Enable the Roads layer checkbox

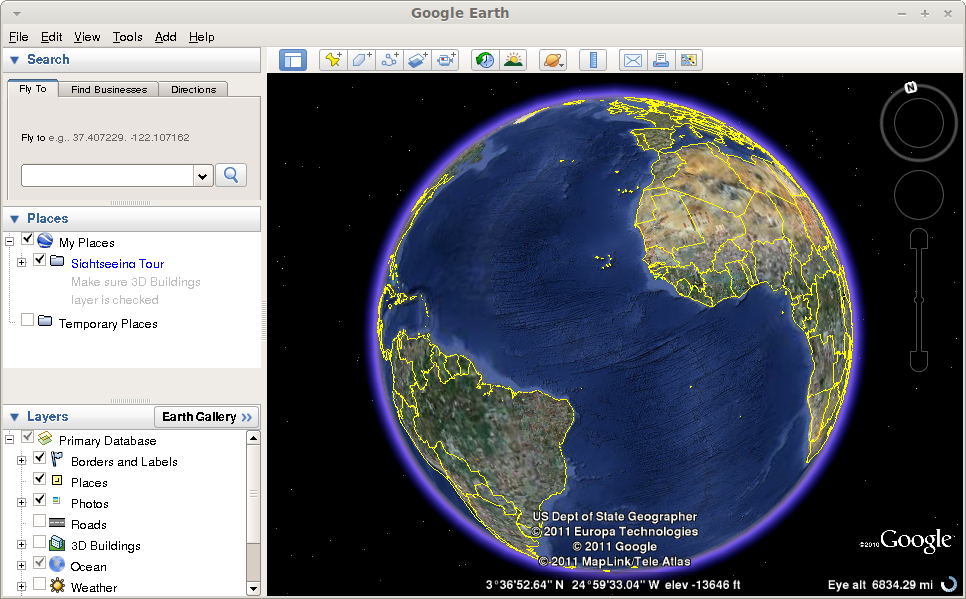(x=39, y=521)
